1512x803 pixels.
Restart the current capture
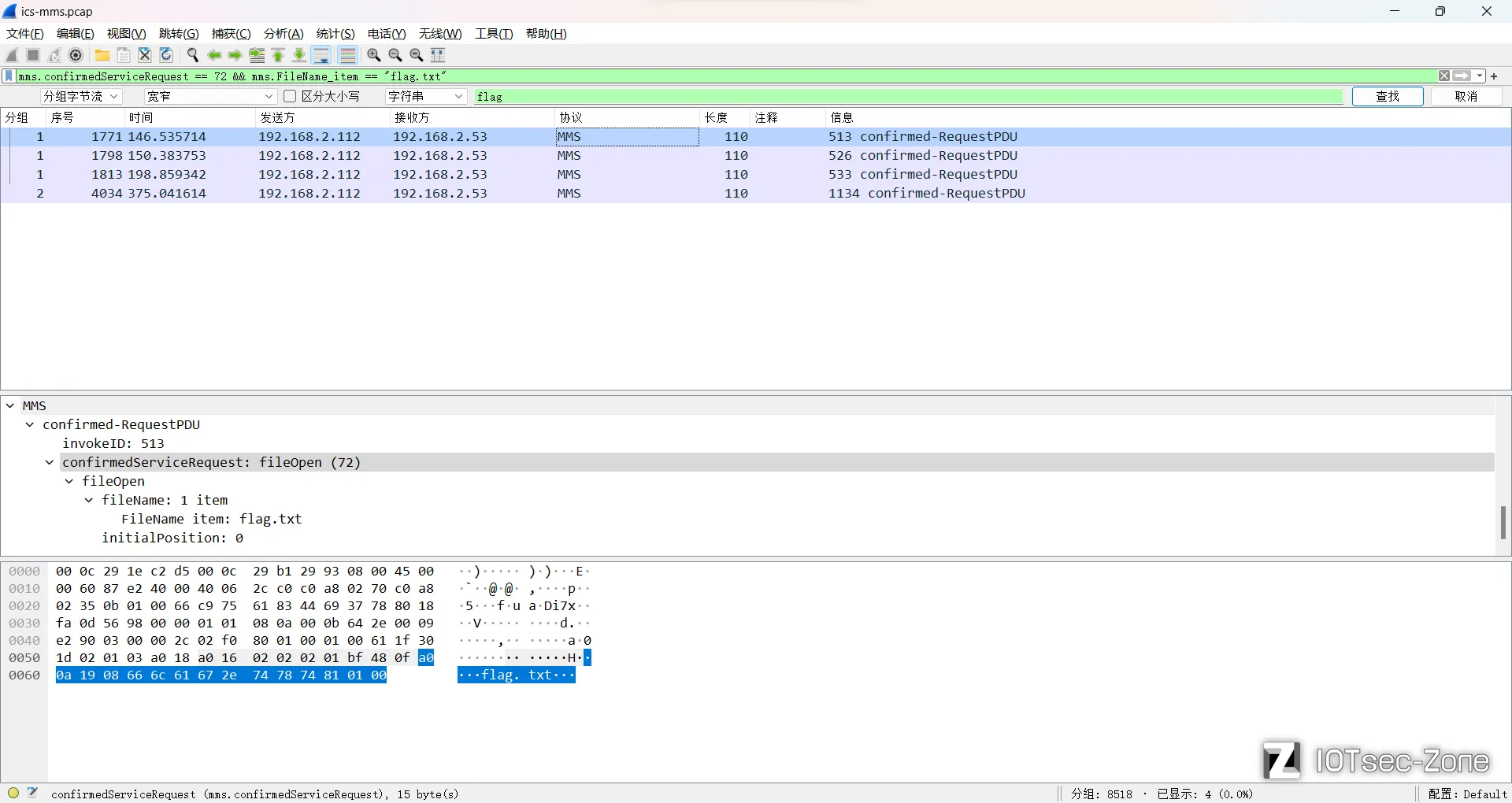54,55
